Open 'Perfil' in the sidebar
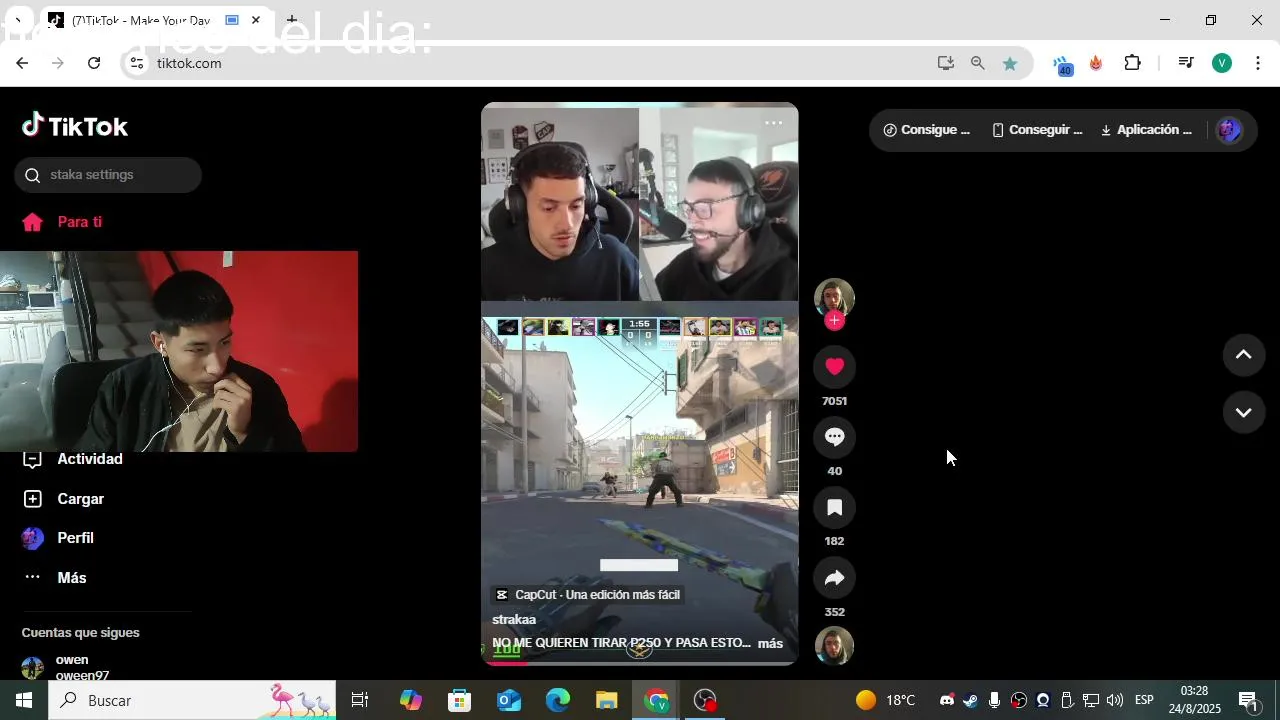 tap(59, 538)
